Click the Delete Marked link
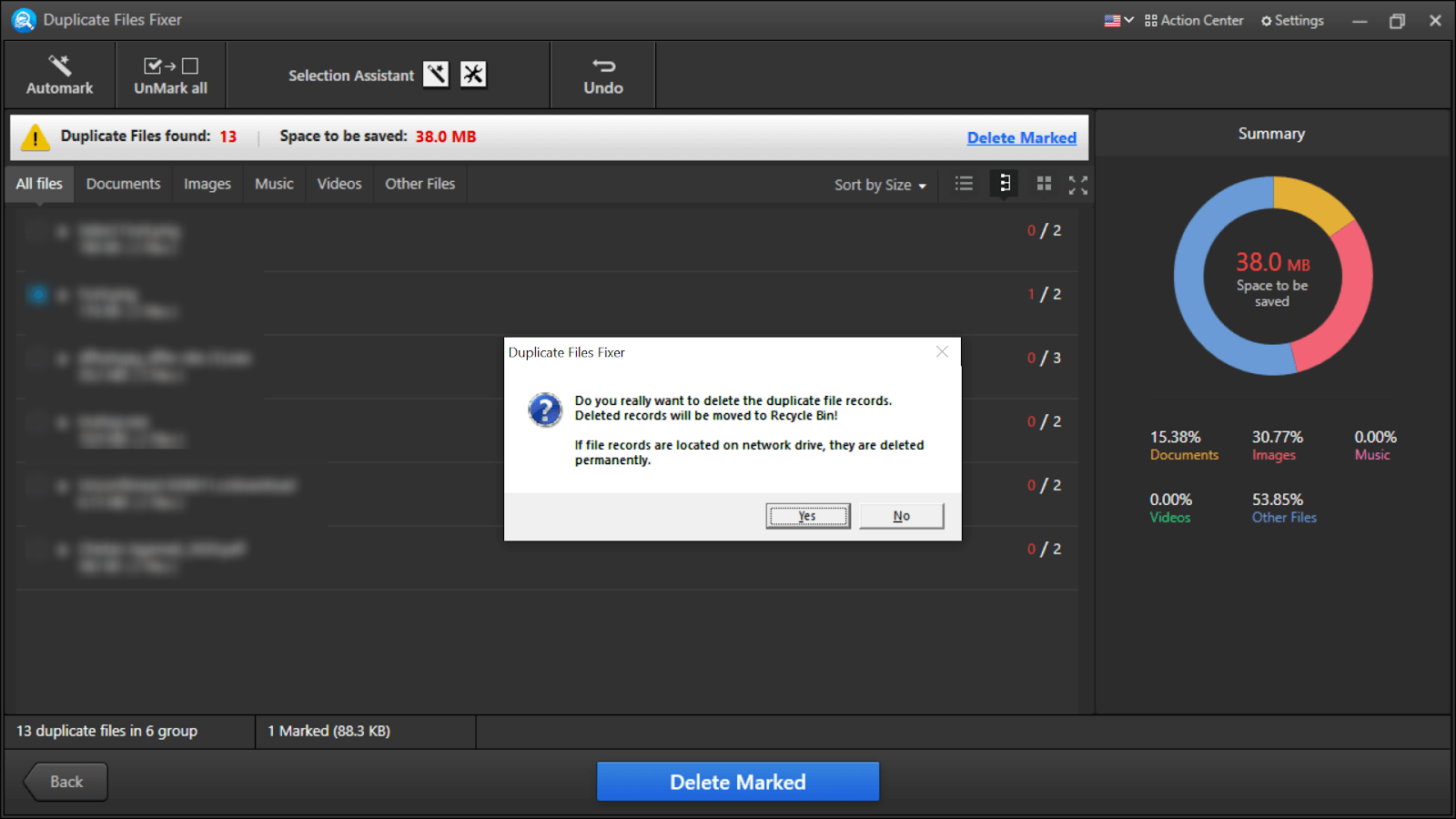The width and height of the screenshot is (1456, 819). (x=1021, y=137)
